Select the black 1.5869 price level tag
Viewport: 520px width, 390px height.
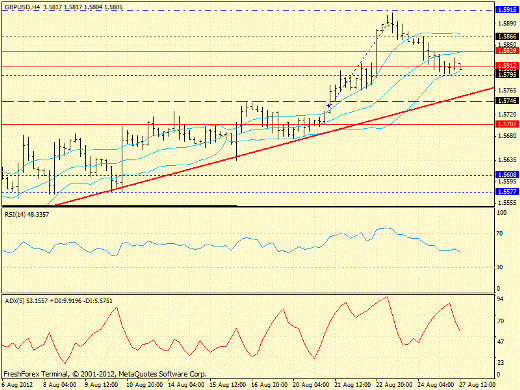pyautogui.click(x=507, y=36)
